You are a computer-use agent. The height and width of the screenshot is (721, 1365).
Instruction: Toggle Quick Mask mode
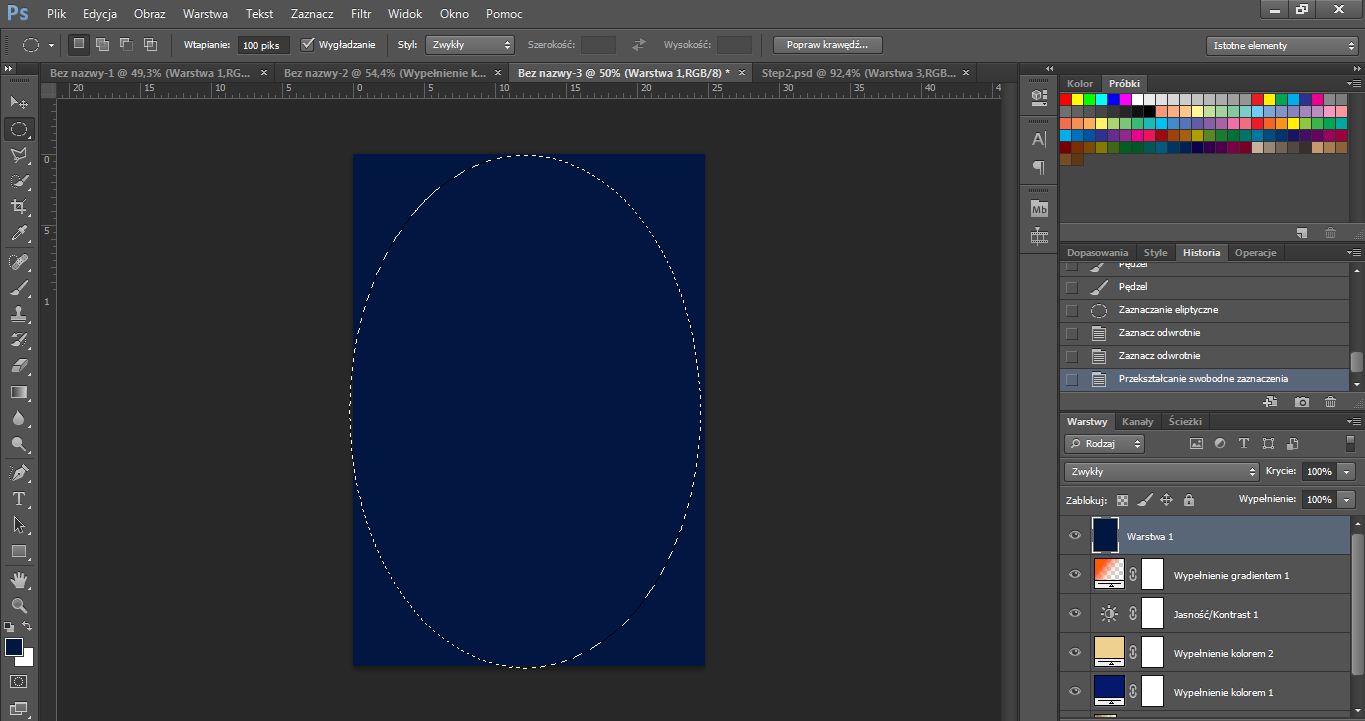coord(19,681)
